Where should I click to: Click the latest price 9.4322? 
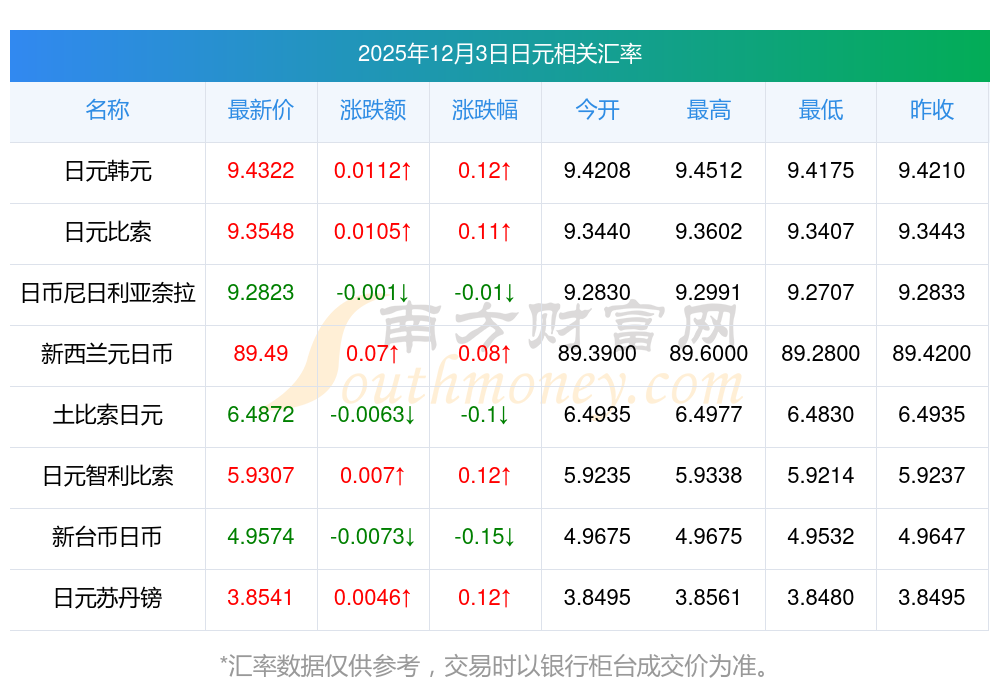260,171
